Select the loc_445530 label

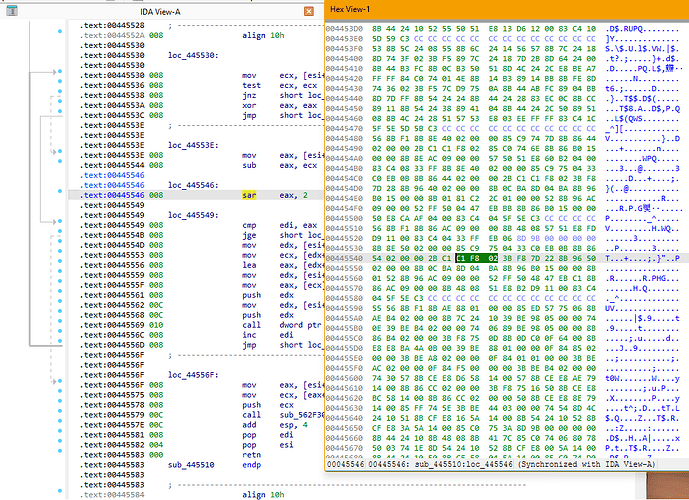[x=193, y=55]
